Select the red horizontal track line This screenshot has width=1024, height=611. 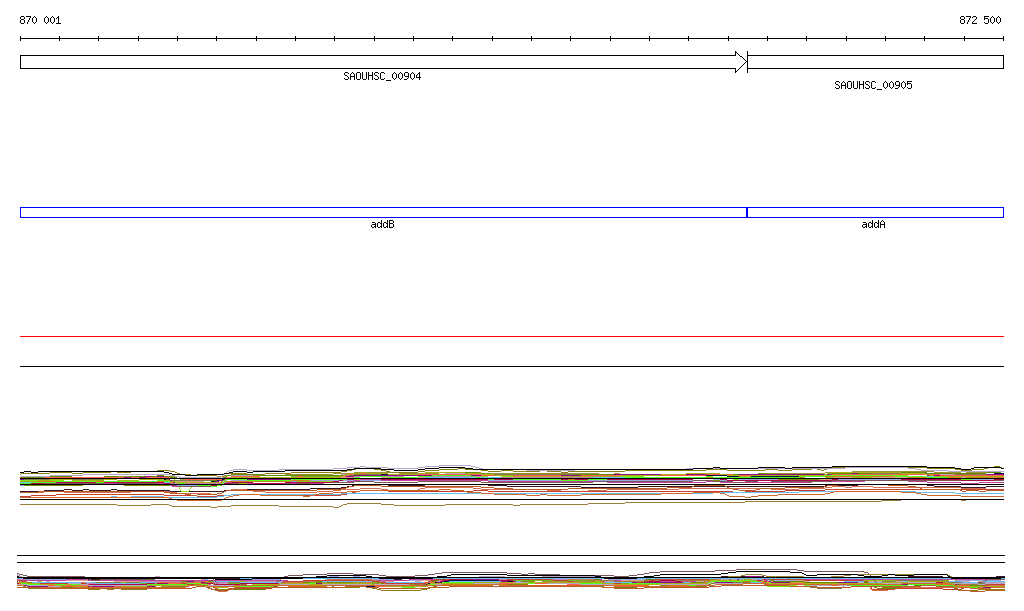coord(512,337)
